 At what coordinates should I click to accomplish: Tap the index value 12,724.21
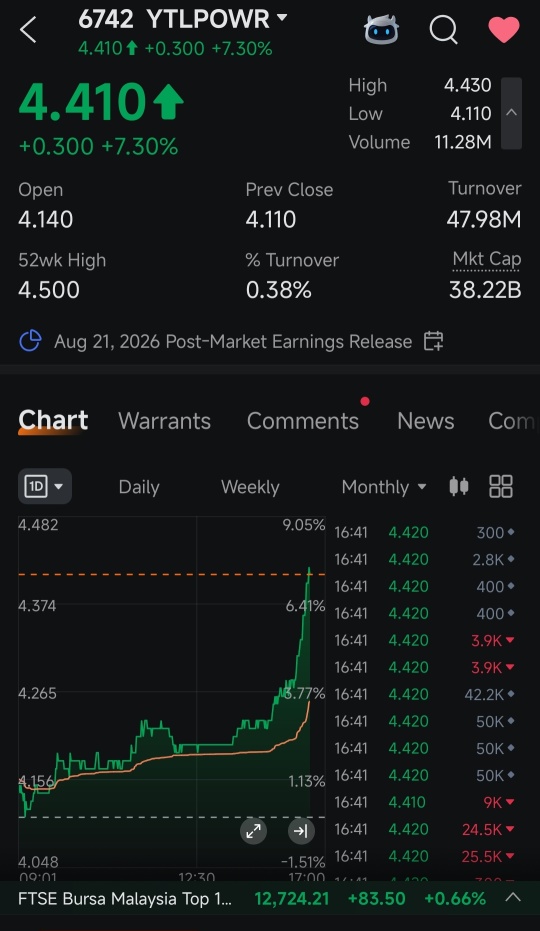pos(292,898)
